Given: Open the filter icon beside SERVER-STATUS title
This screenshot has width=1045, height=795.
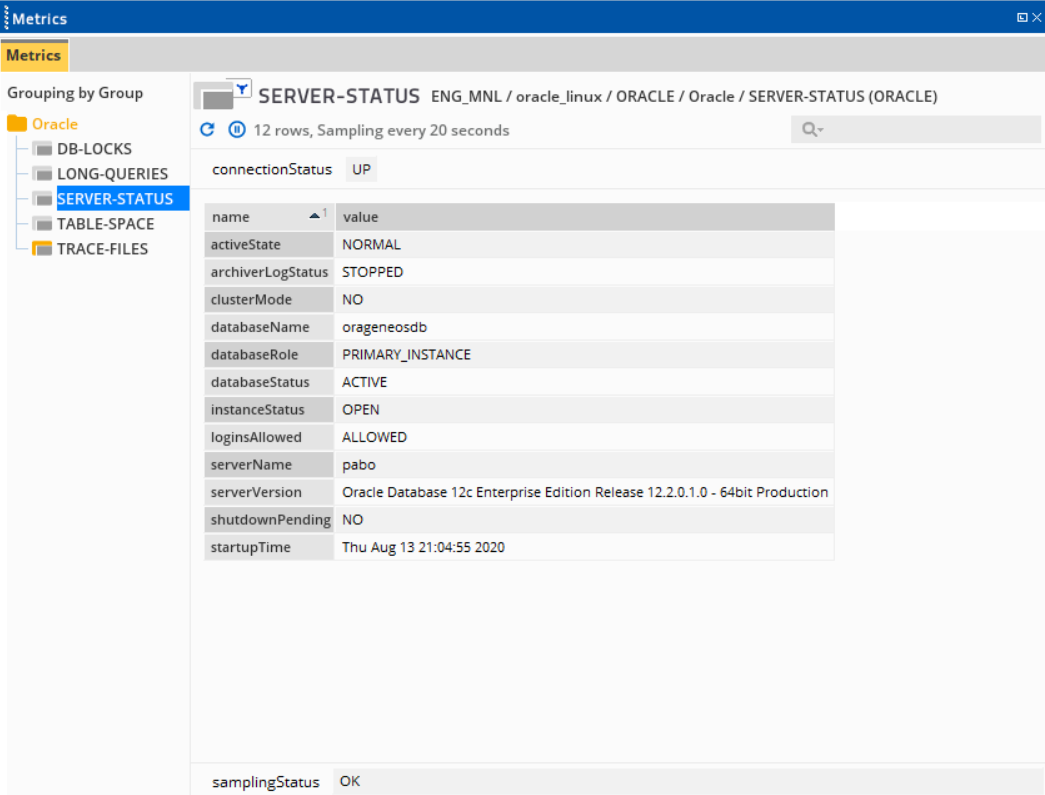Looking at the screenshot, I should (242, 88).
